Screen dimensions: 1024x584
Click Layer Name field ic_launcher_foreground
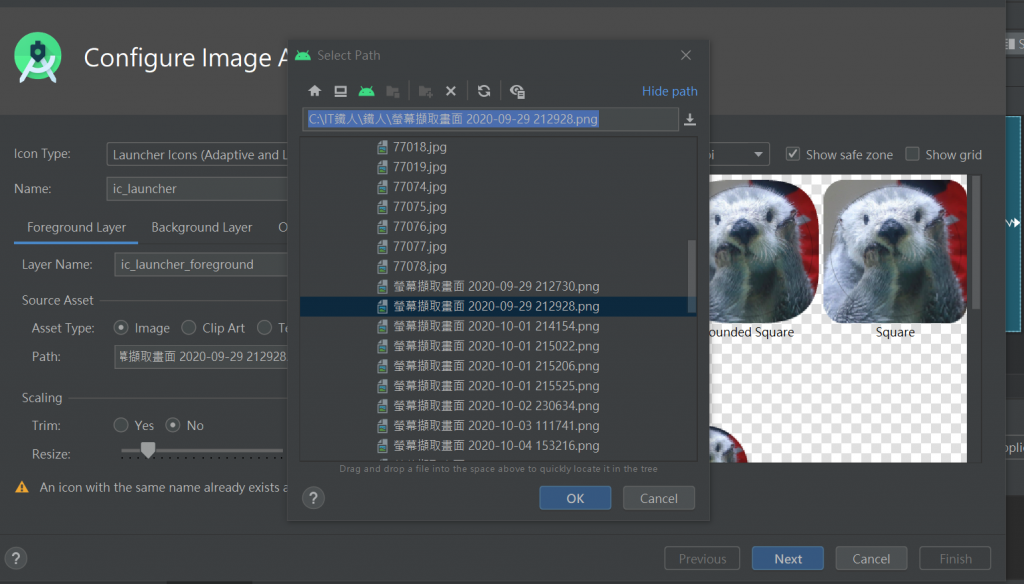point(201,265)
